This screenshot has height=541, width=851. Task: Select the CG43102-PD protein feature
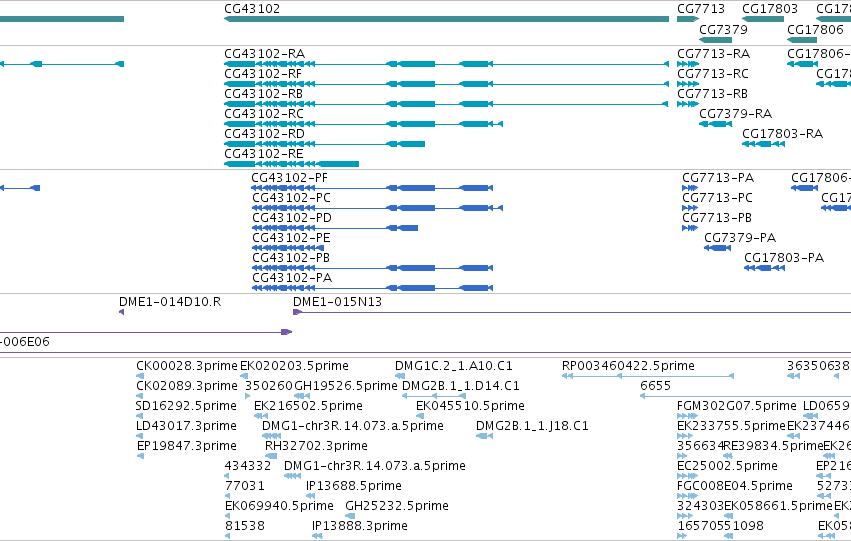334,228
